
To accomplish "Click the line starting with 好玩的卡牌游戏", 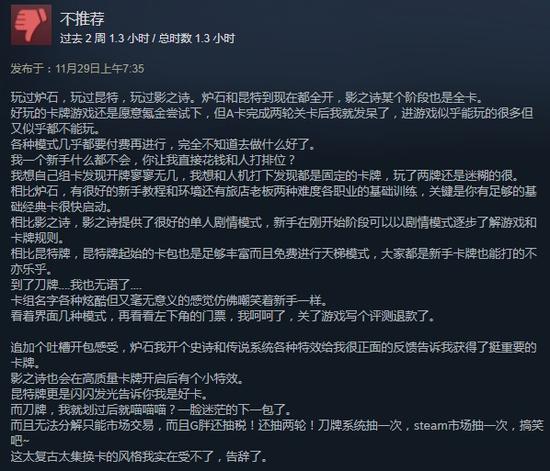I will [x=272, y=113].
